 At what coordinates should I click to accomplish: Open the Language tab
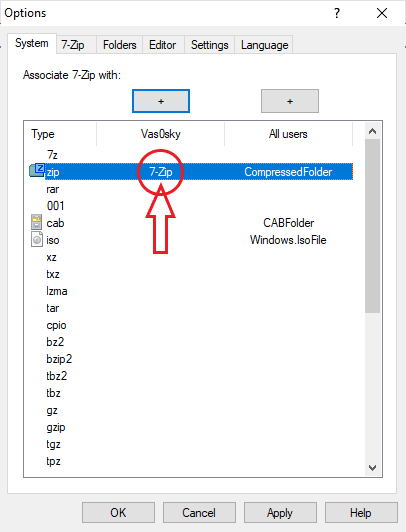[264, 45]
